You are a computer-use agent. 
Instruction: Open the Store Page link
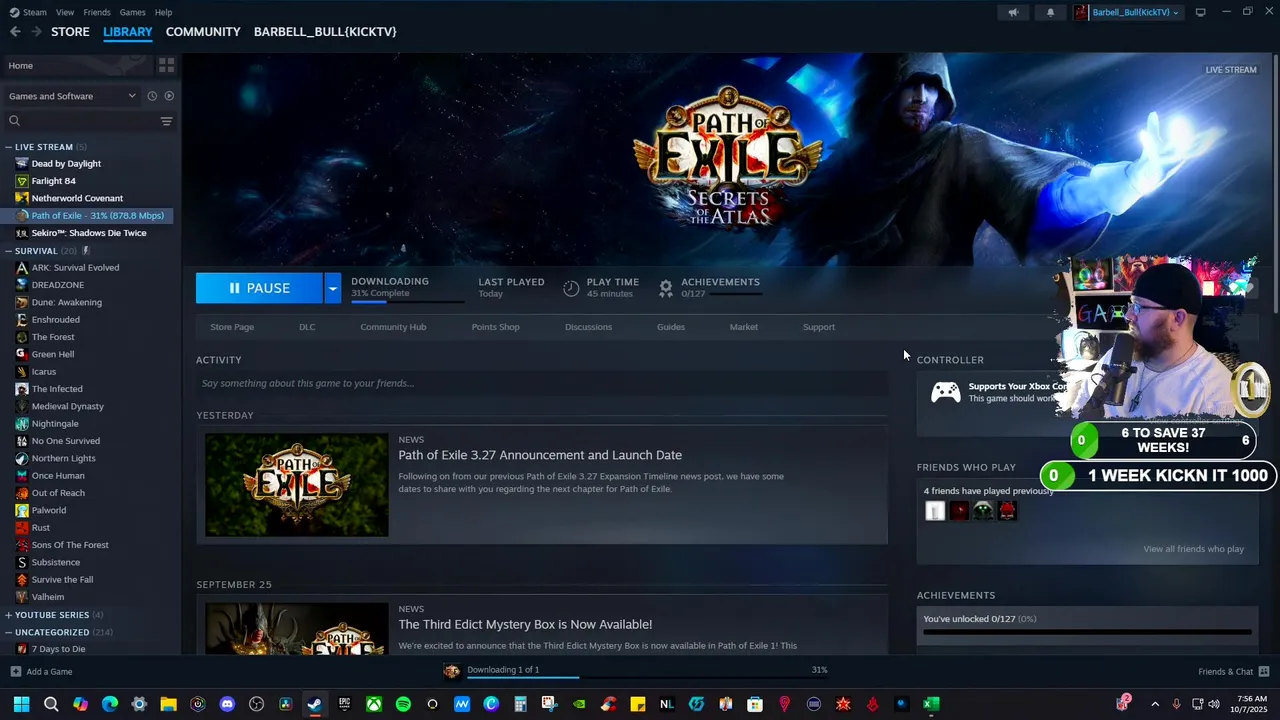232,327
